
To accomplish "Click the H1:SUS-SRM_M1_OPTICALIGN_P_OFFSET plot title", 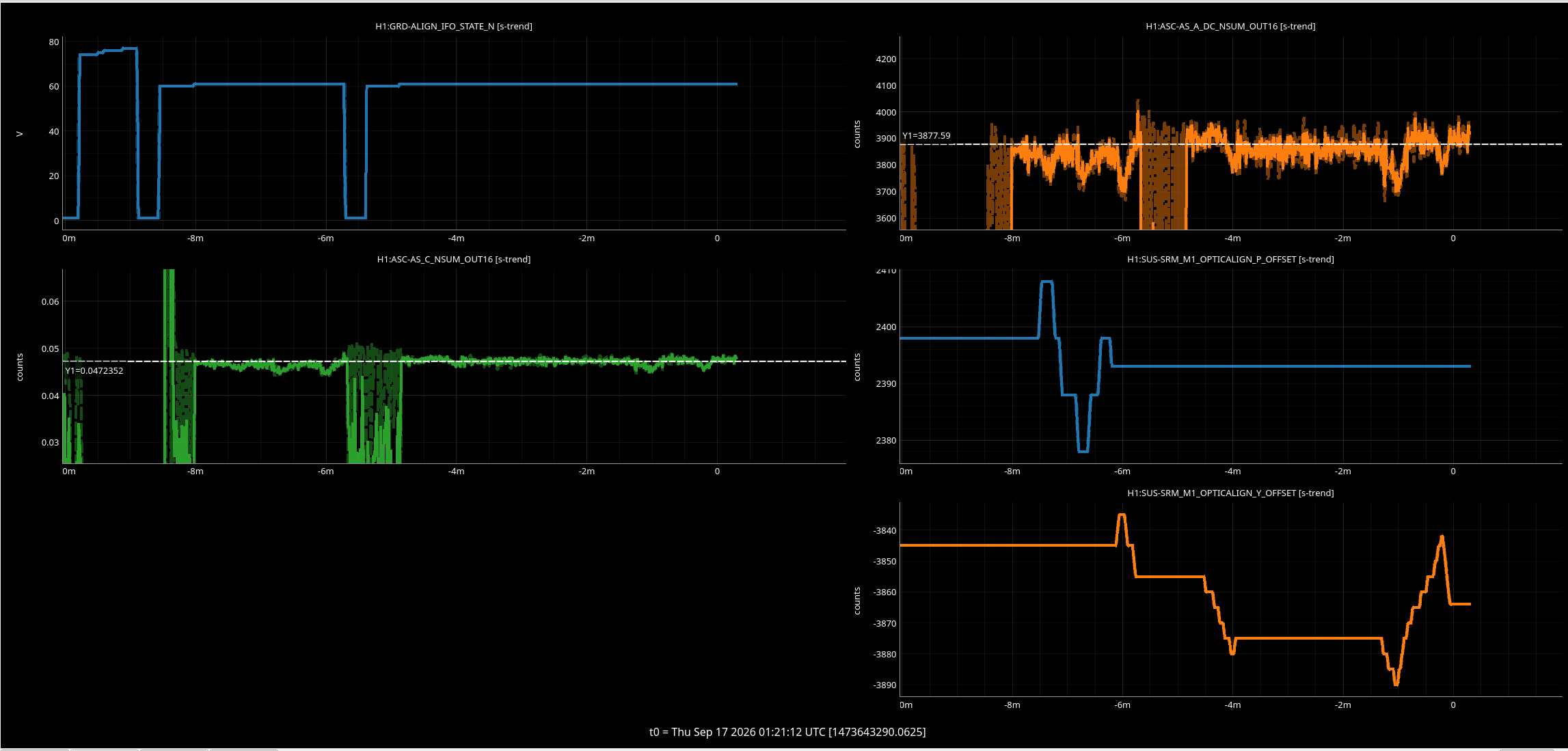I will click(1230, 259).
